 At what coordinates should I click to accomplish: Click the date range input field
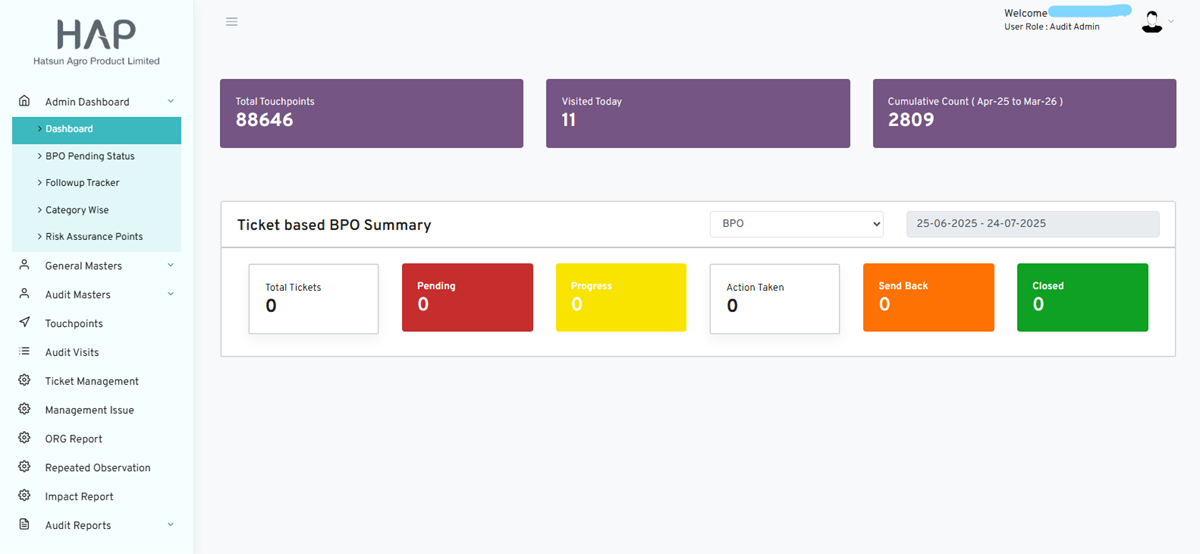coord(1032,224)
